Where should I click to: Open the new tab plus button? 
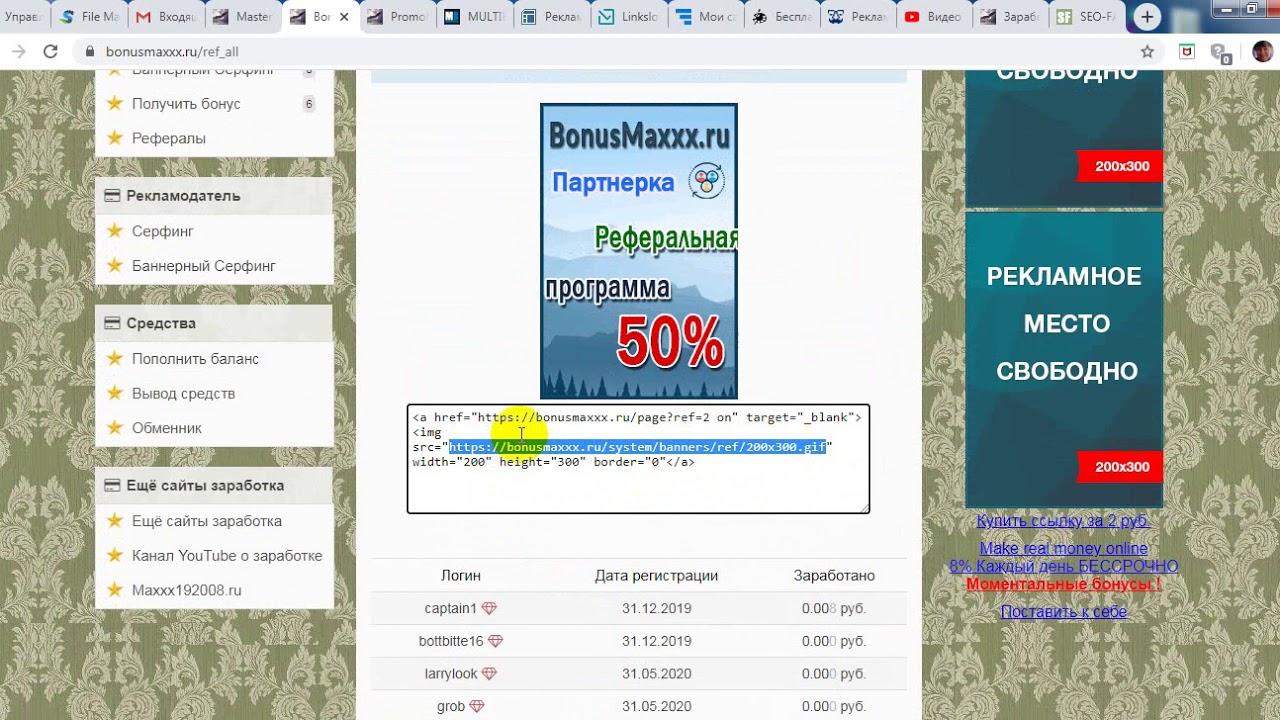tap(1147, 17)
